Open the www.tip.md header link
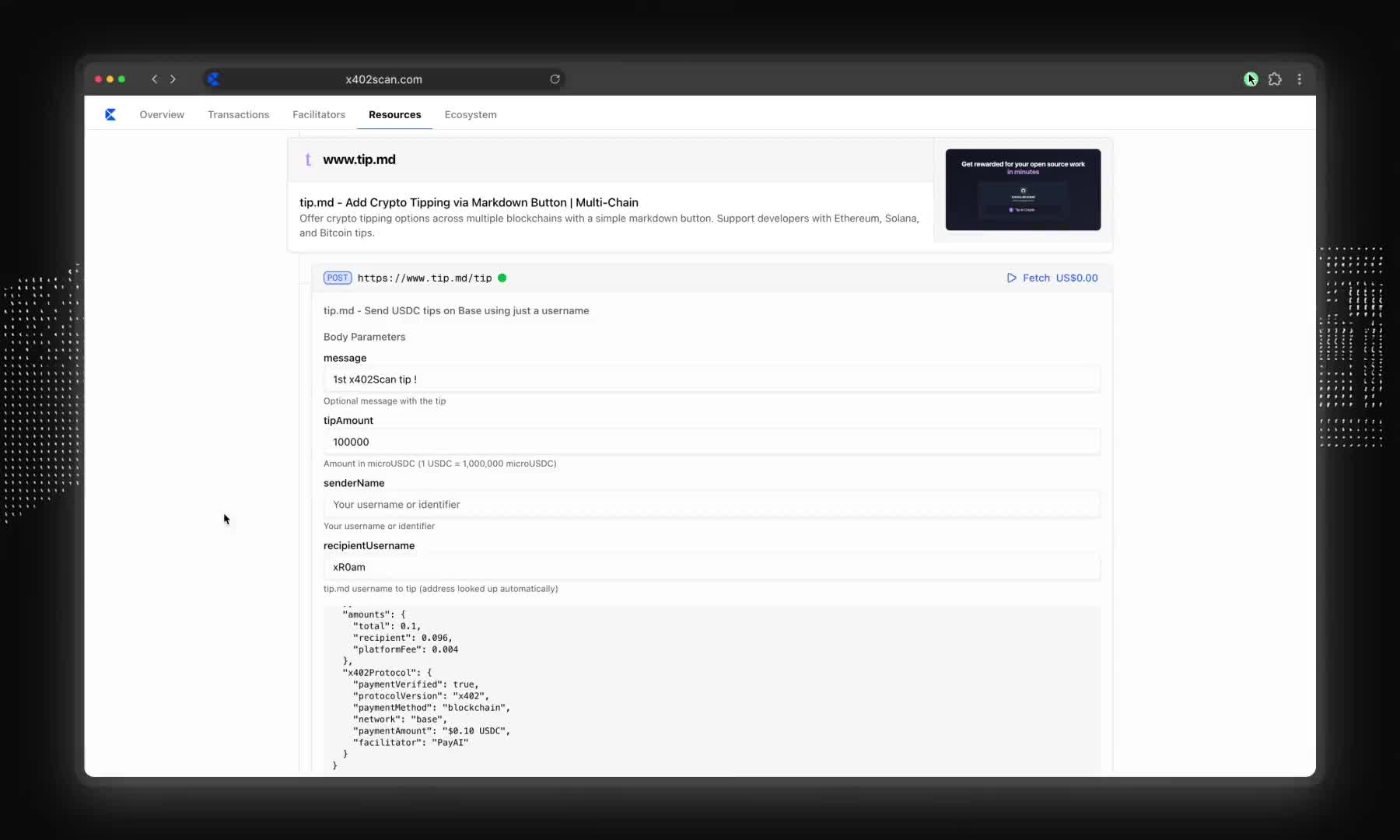 pos(359,159)
